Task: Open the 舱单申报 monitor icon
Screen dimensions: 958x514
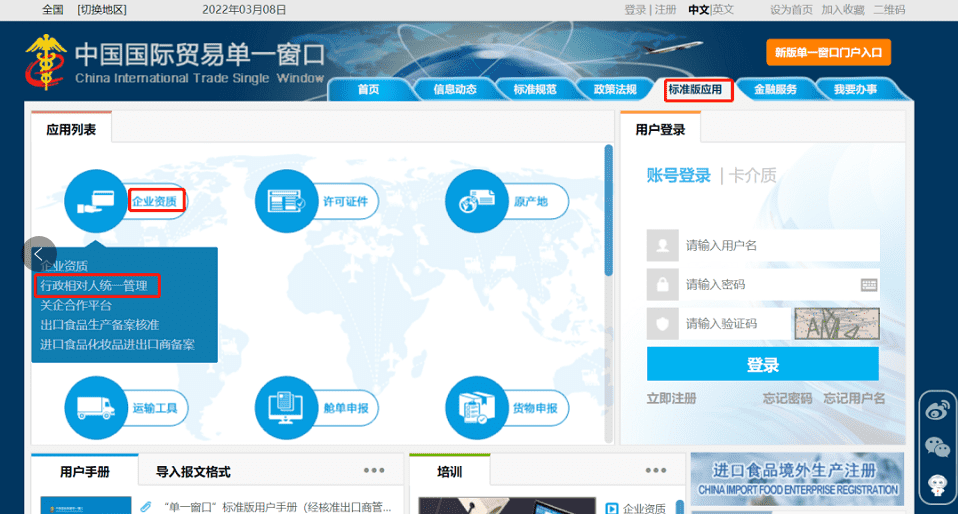Action: coord(286,407)
